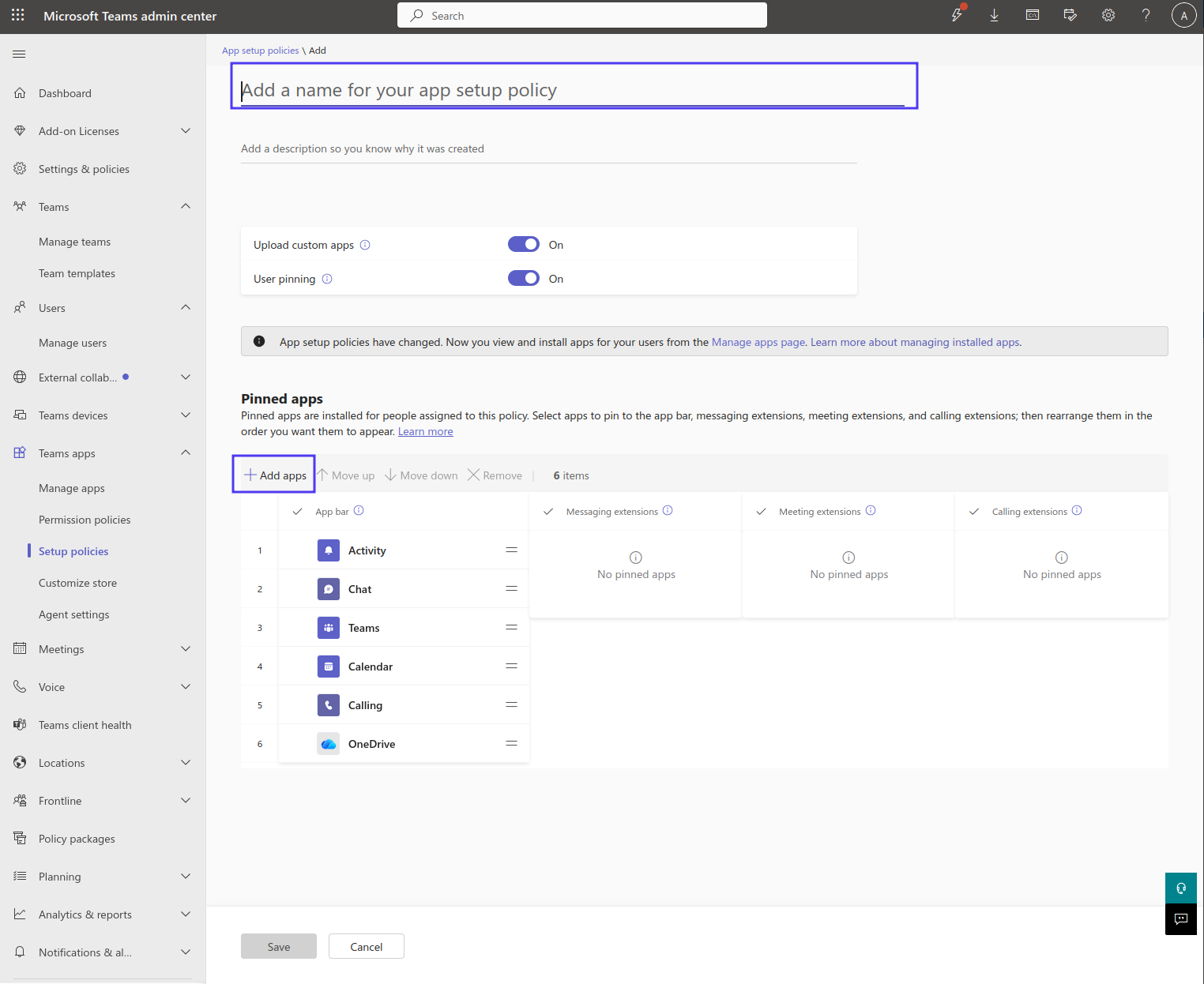Open the headset support button
The image size is (1204, 984).
click(x=1181, y=888)
